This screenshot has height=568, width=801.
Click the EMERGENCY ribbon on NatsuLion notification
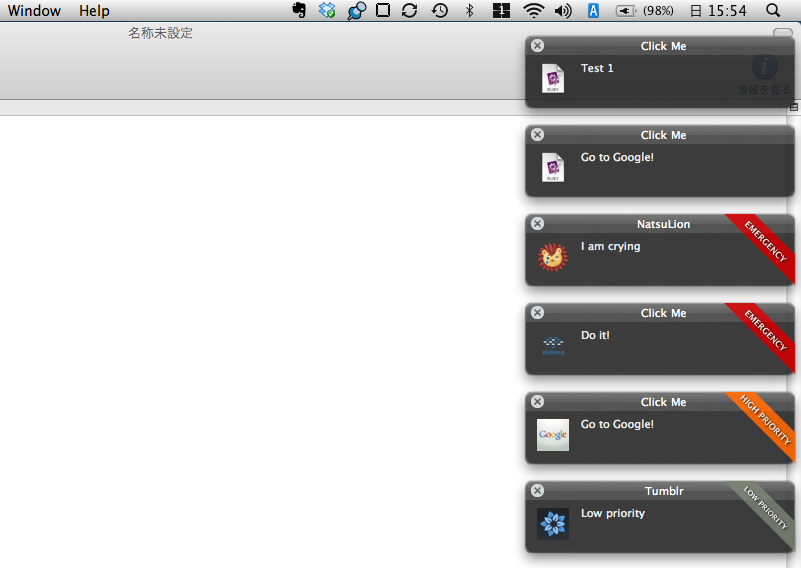click(765, 242)
